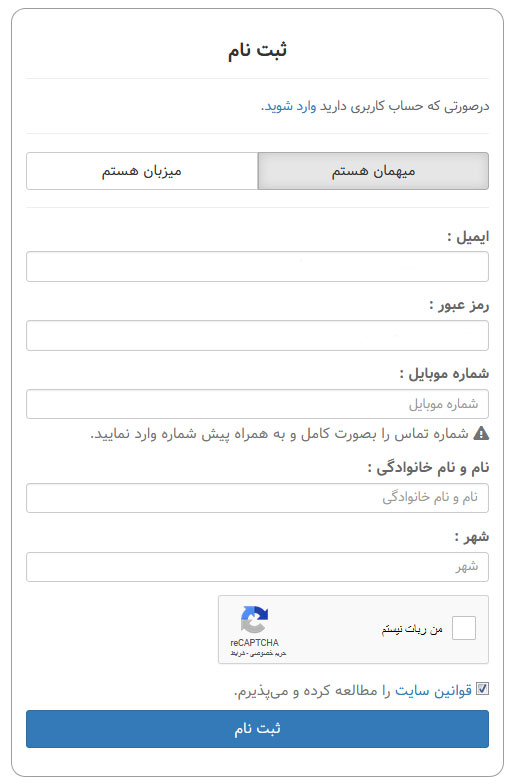510x784 pixels.
Task: Switch to the 'میزبان هستم' host tab
Action: click(142, 171)
